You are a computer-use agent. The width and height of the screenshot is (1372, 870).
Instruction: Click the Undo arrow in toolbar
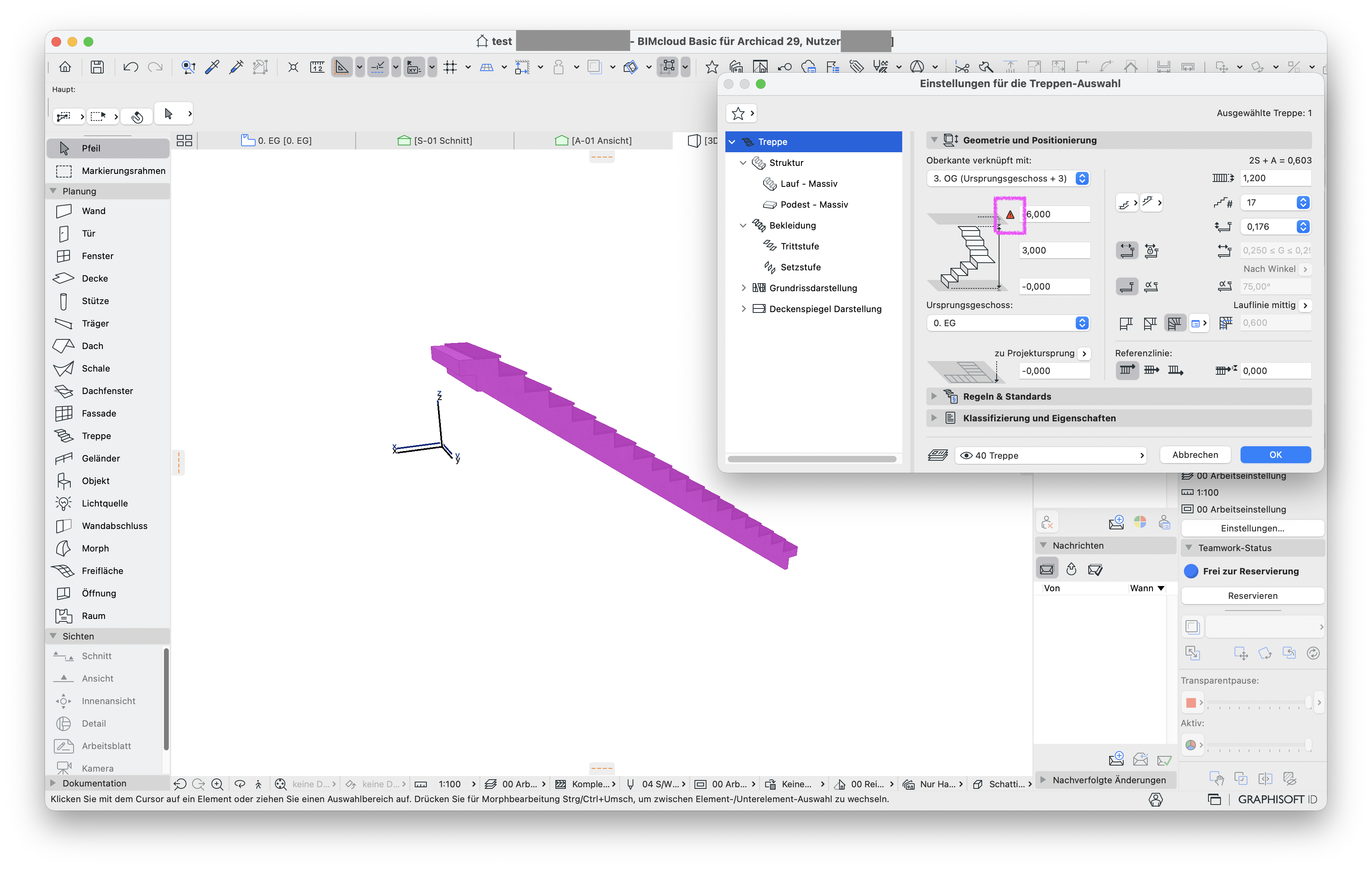tap(131, 67)
